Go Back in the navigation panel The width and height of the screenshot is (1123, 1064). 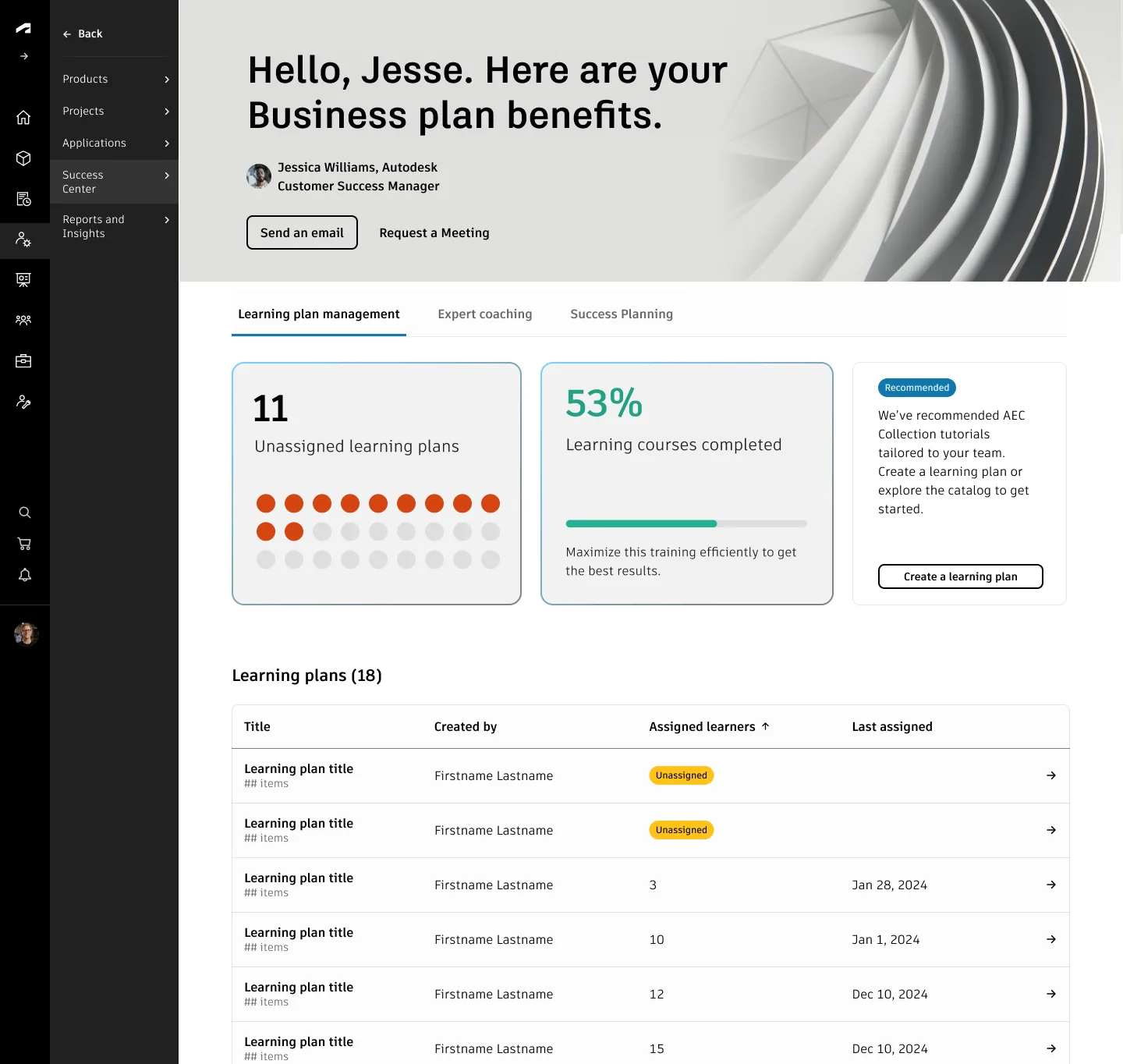(x=83, y=34)
